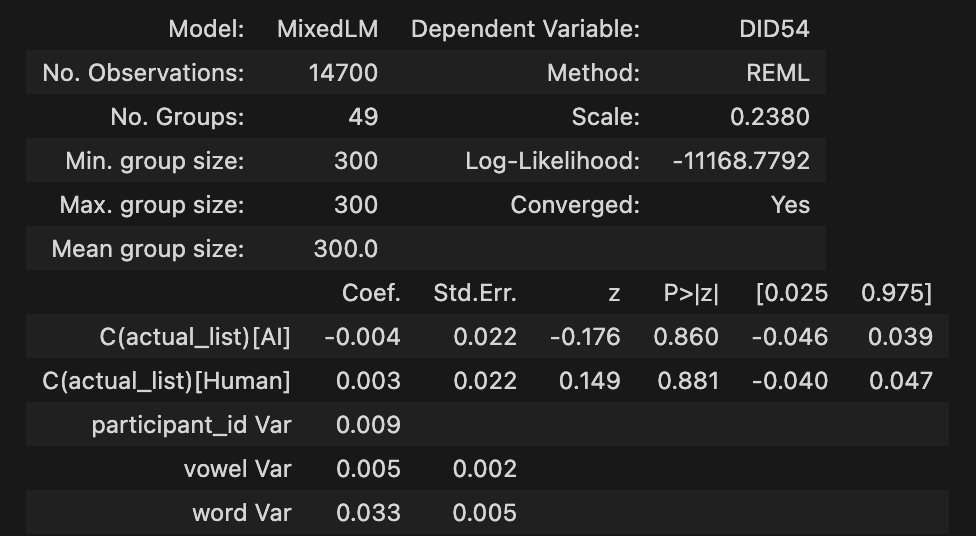Click the MixedLM model value

point(327,29)
